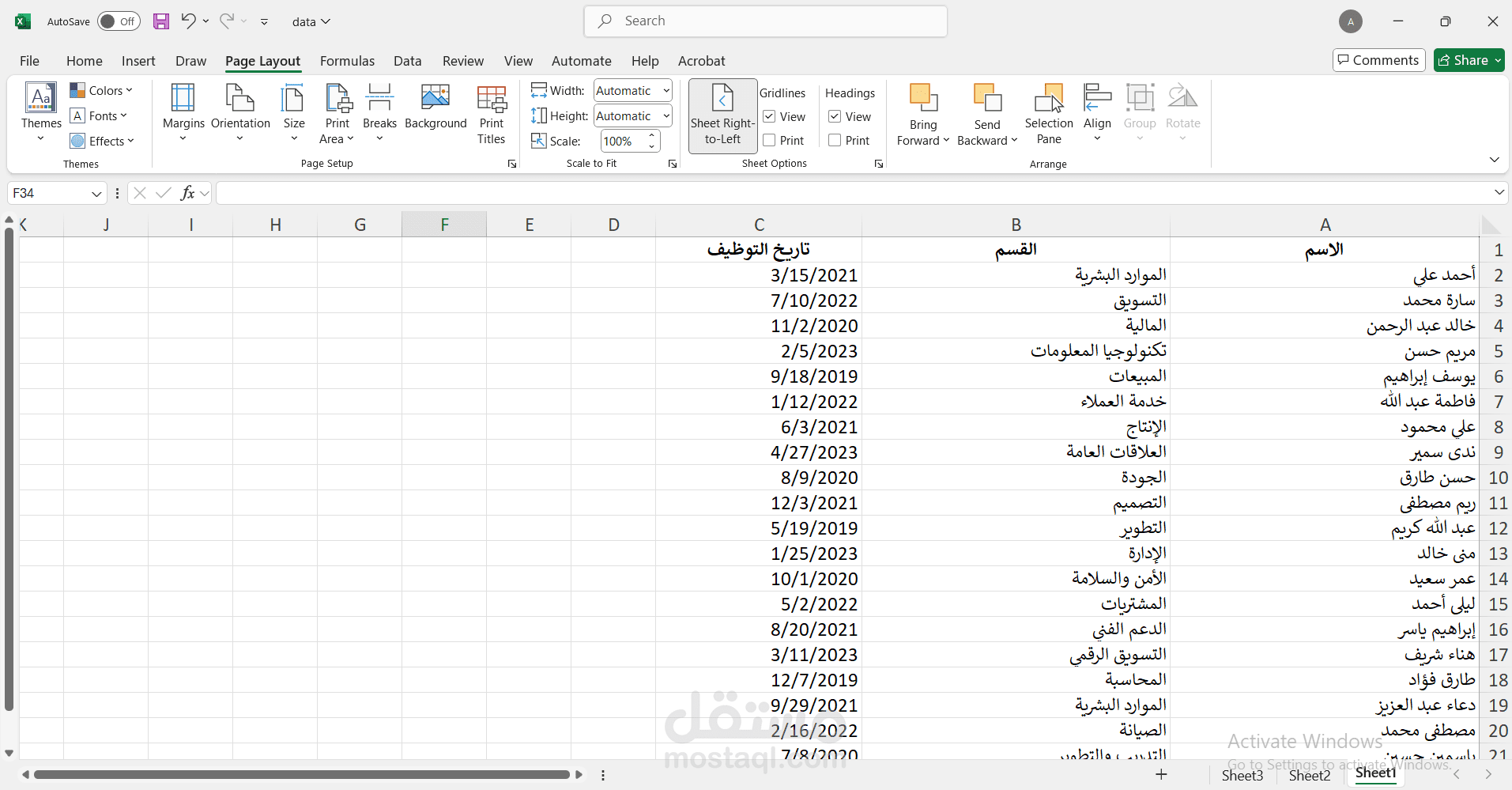Check Headings Print checkbox
1512x790 pixels.
coord(835,141)
